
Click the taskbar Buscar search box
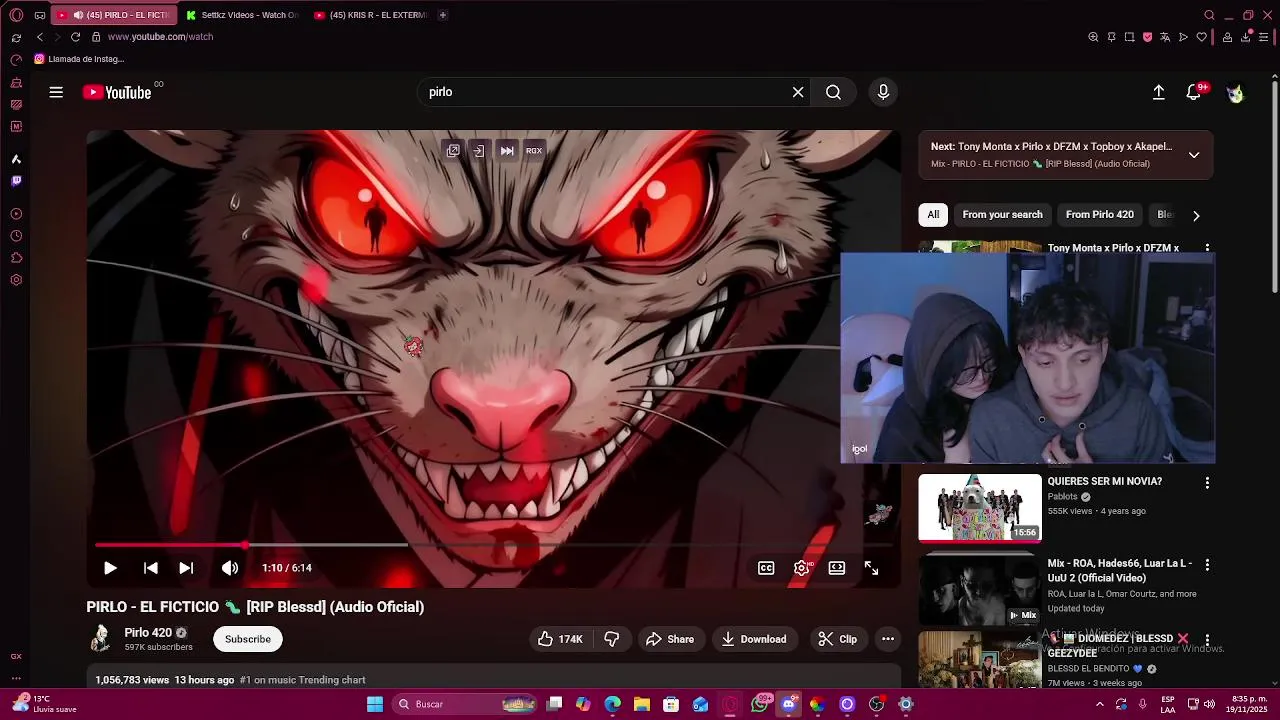(x=465, y=704)
